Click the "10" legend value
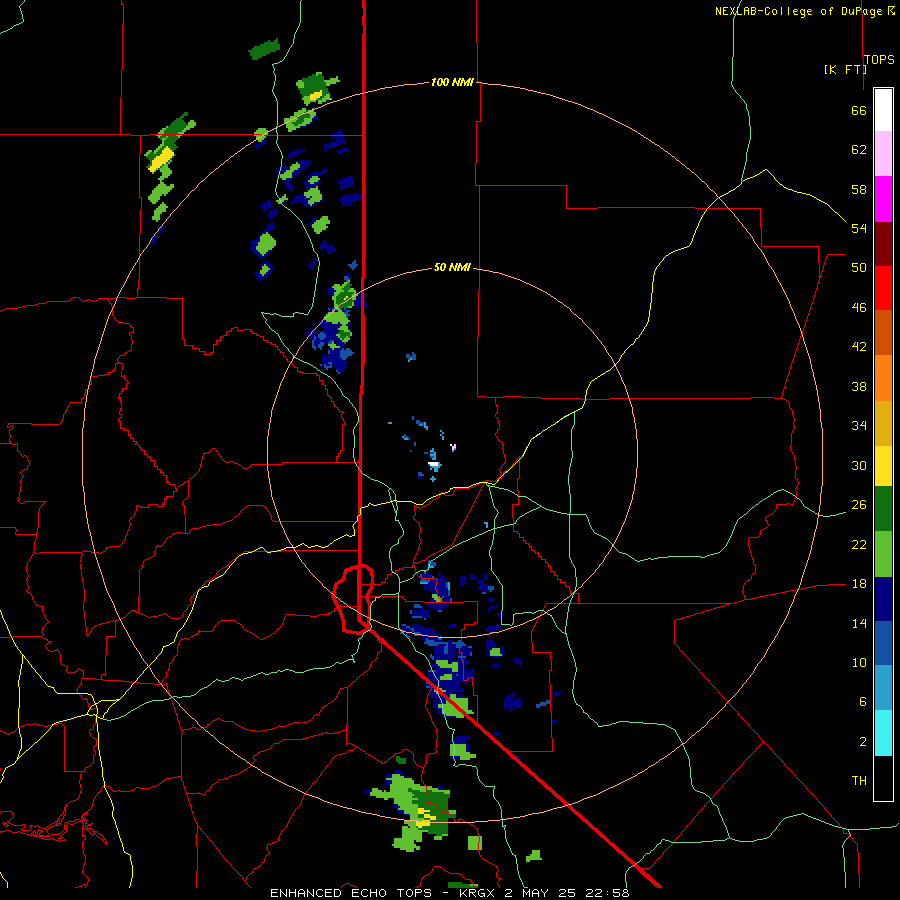 [859, 662]
